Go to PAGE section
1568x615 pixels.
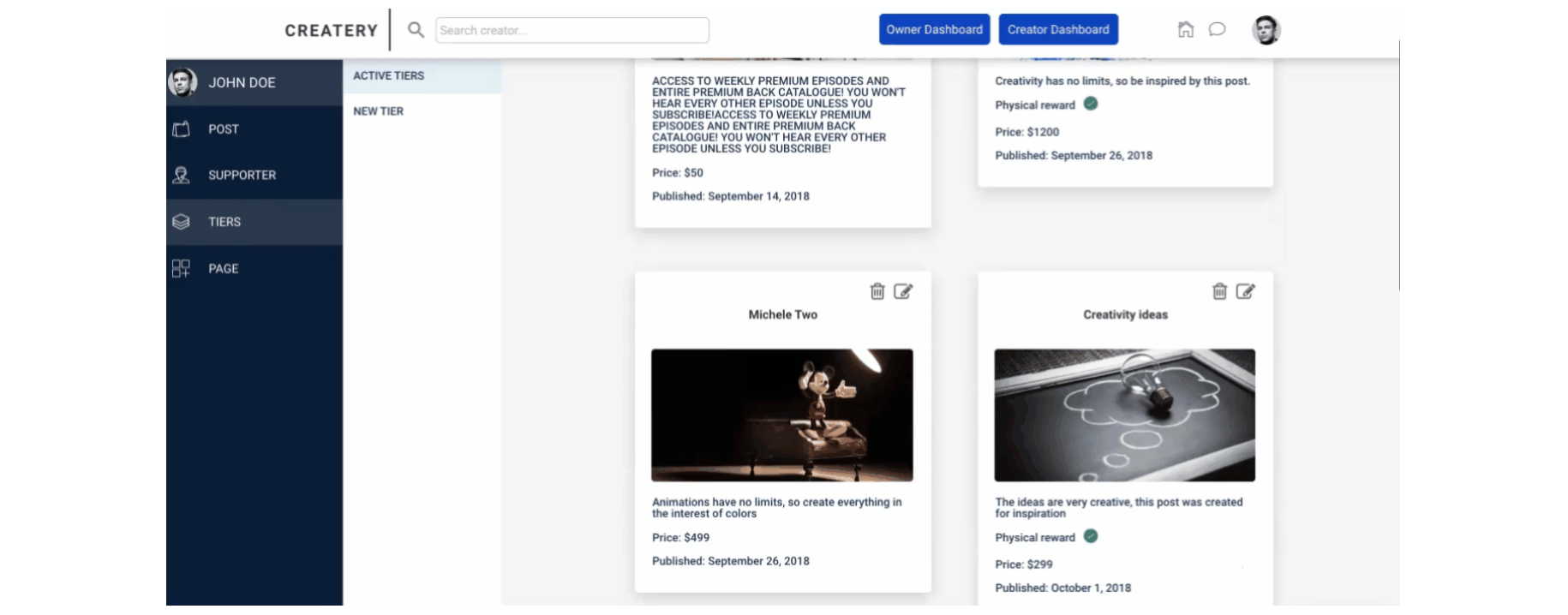tap(254, 269)
